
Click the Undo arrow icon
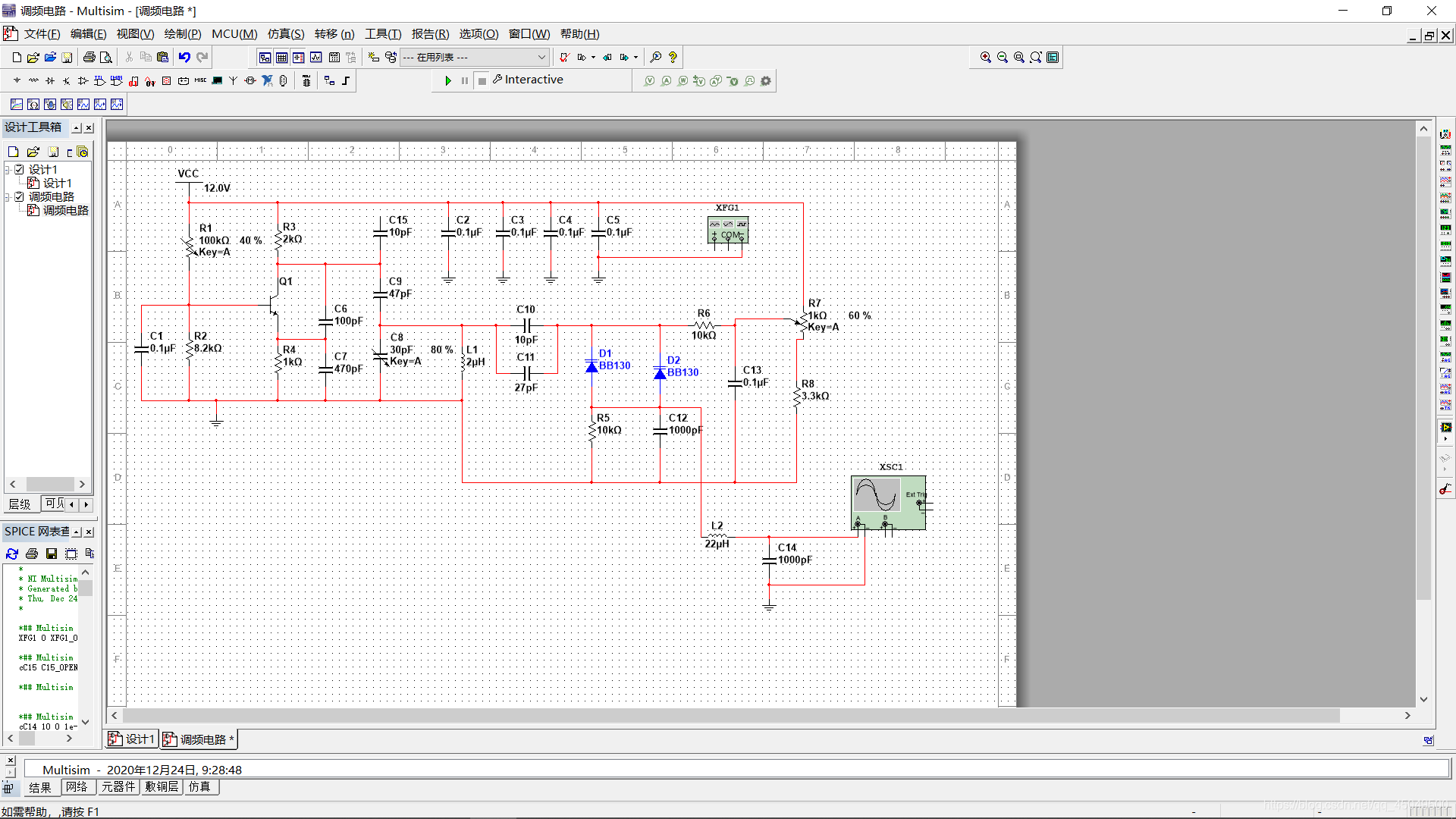[x=184, y=57]
